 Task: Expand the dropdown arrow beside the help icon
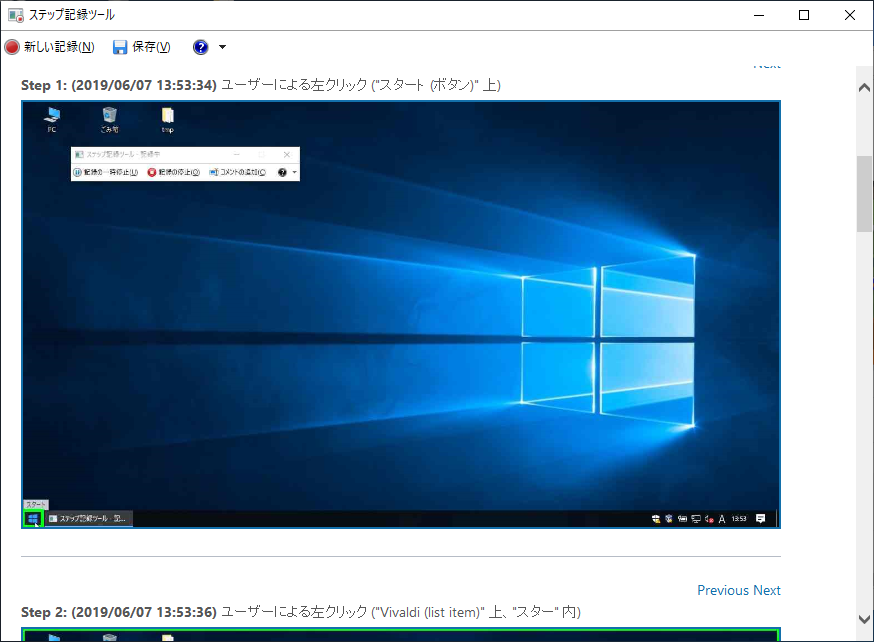[x=222, y=47]
